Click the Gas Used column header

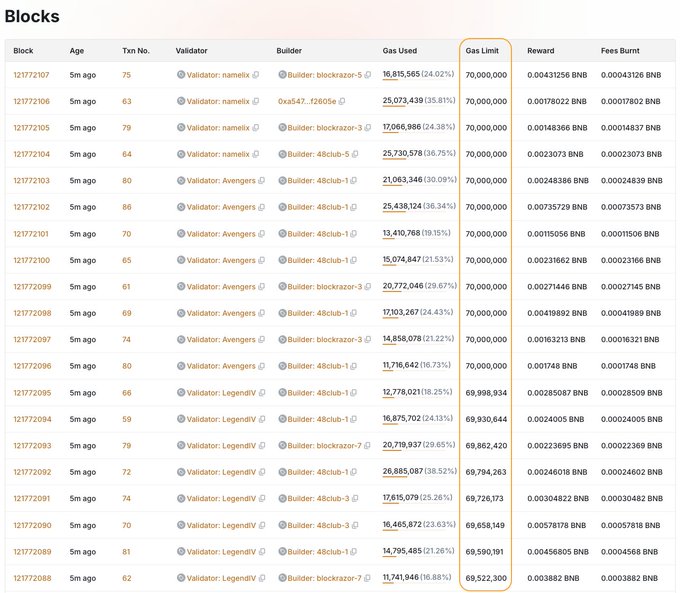click(x=399, y=51)
